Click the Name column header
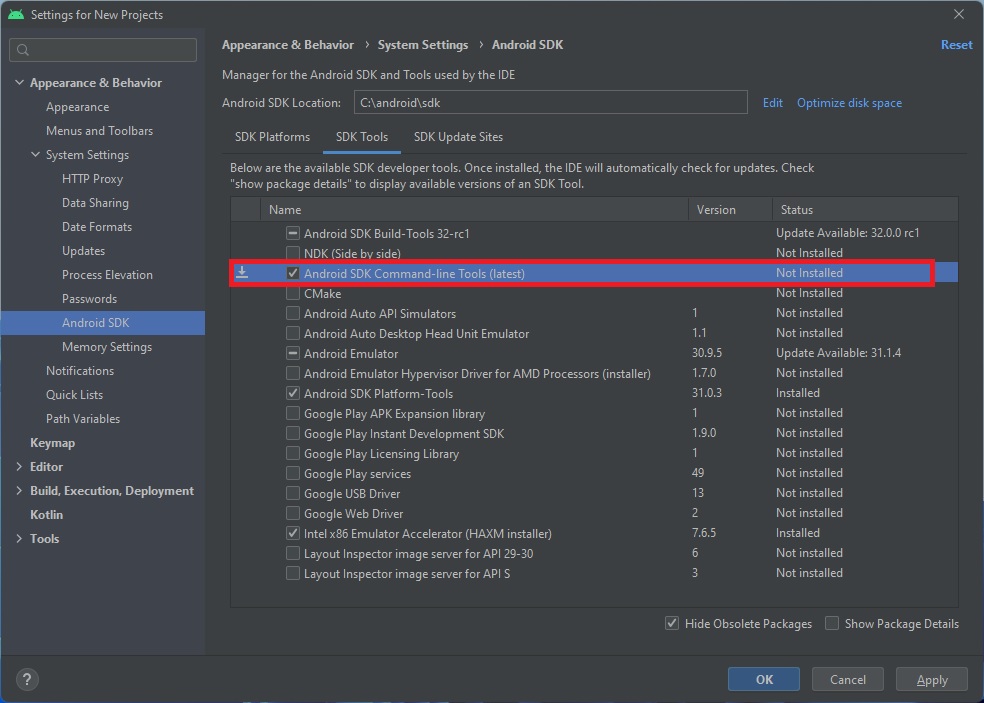 click(x=474, y=210)
